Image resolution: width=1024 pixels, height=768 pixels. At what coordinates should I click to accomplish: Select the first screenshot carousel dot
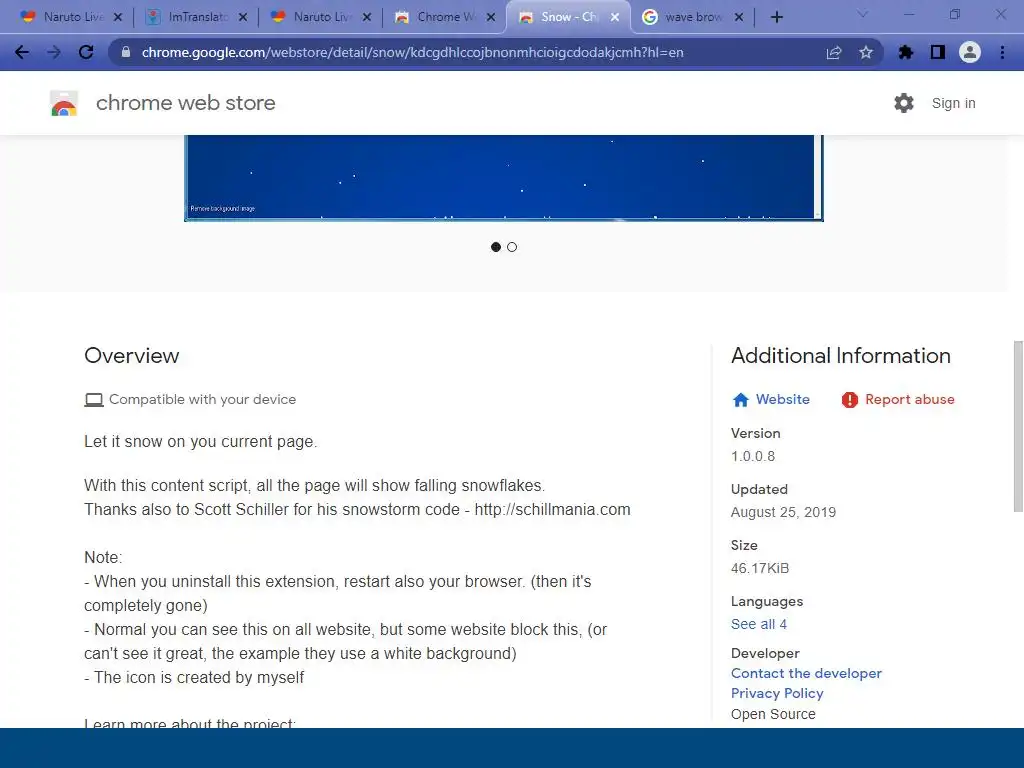(496, 247)
